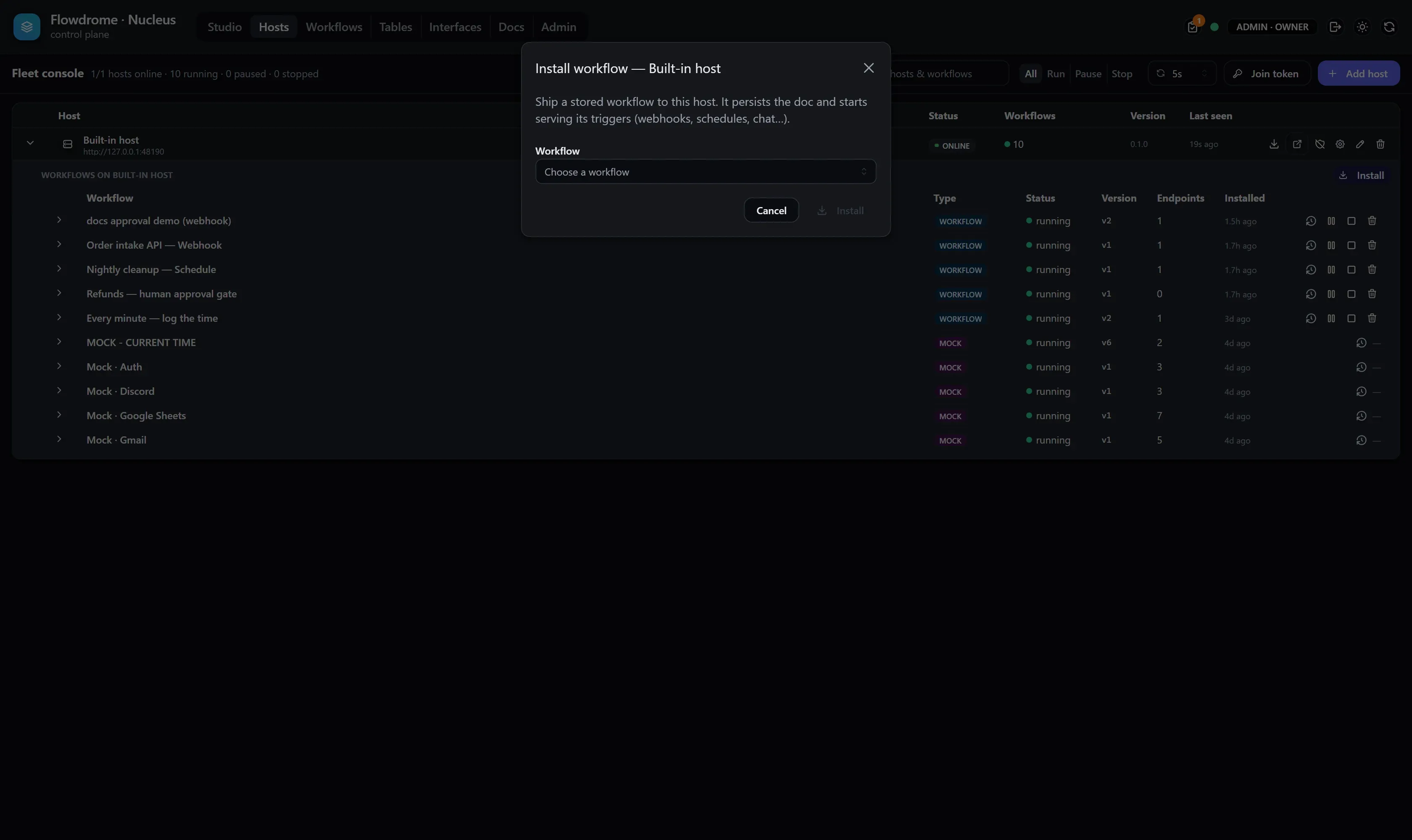
Task: Click the http://127.0.0.1:48190 host address
Action: coord(124,152)
